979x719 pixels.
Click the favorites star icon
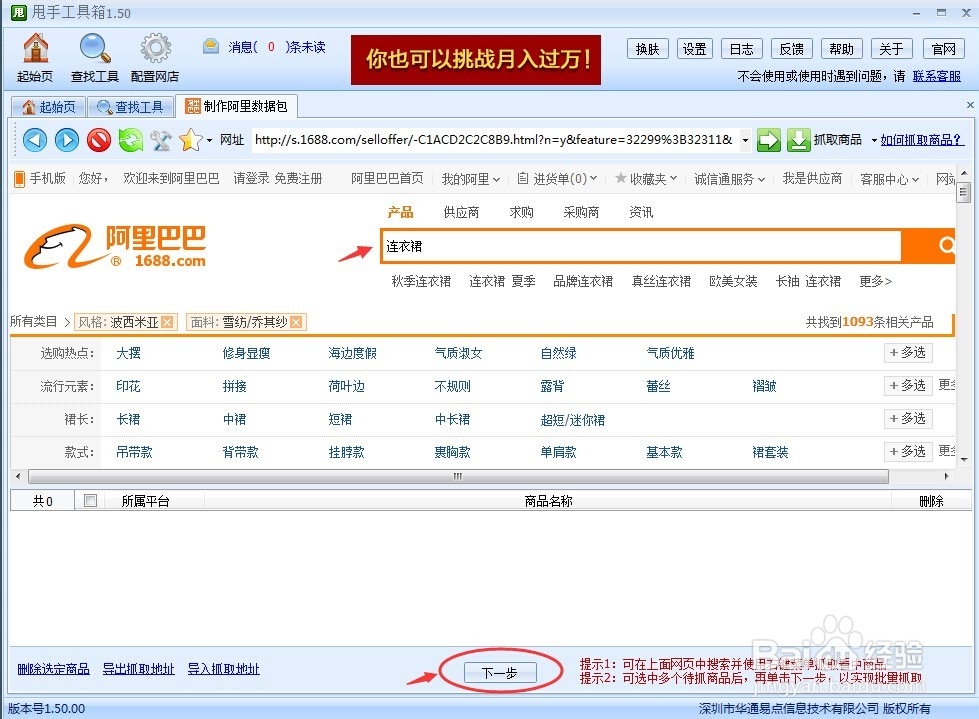(190, 140)
